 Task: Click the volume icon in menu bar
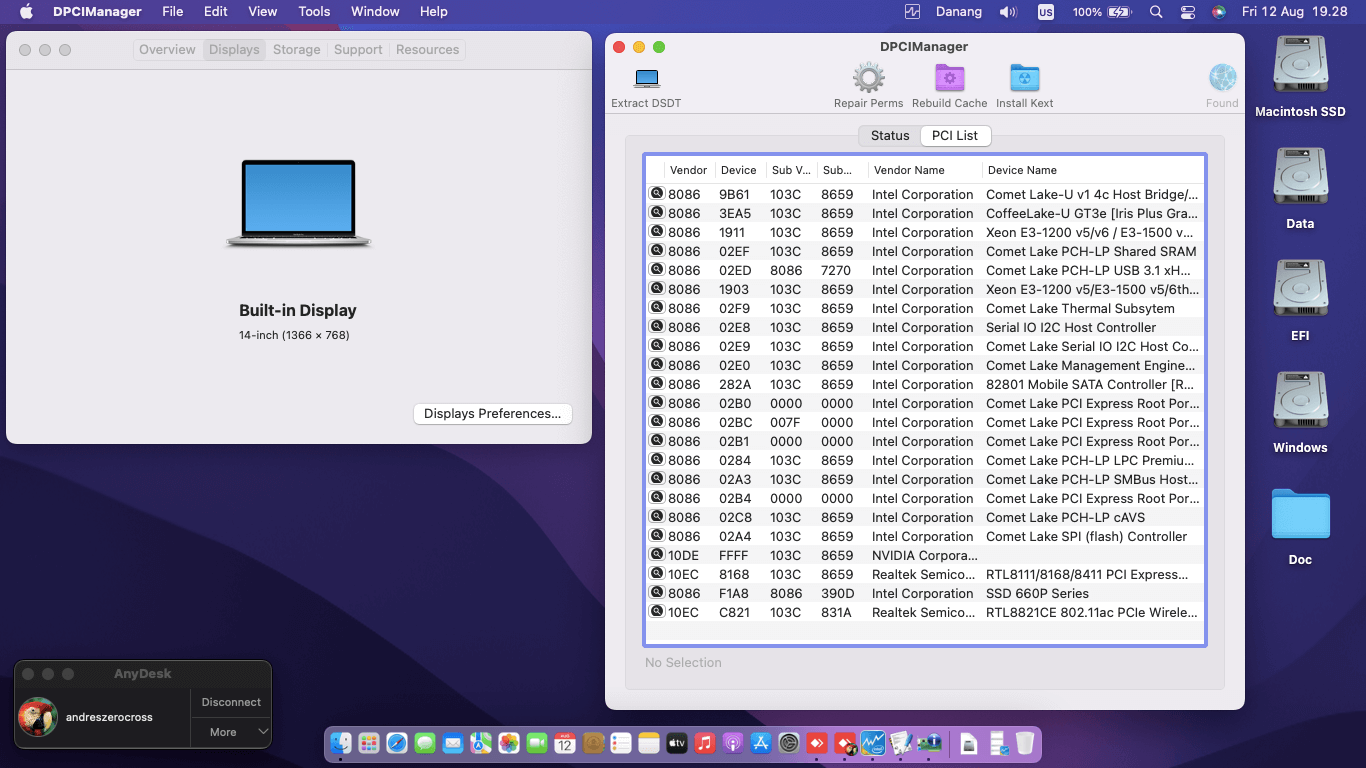[x=1008, y=12]
